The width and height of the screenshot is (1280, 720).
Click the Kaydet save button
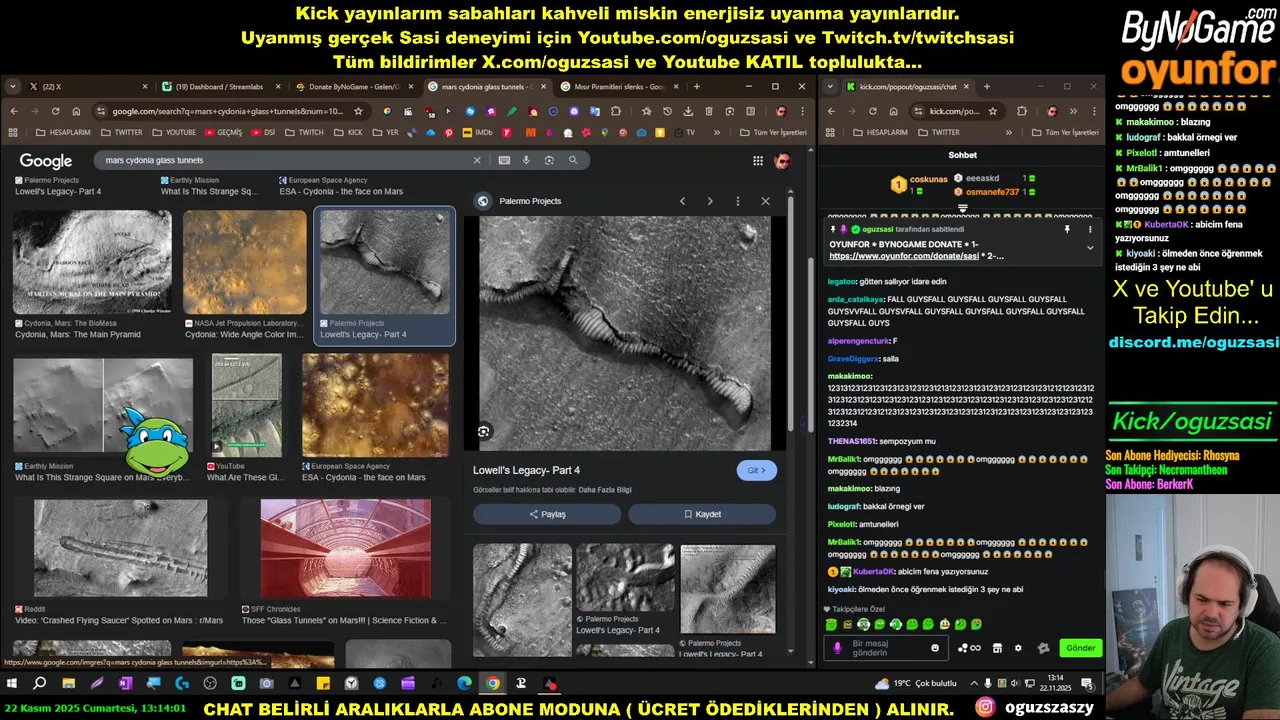pos(702,514)
